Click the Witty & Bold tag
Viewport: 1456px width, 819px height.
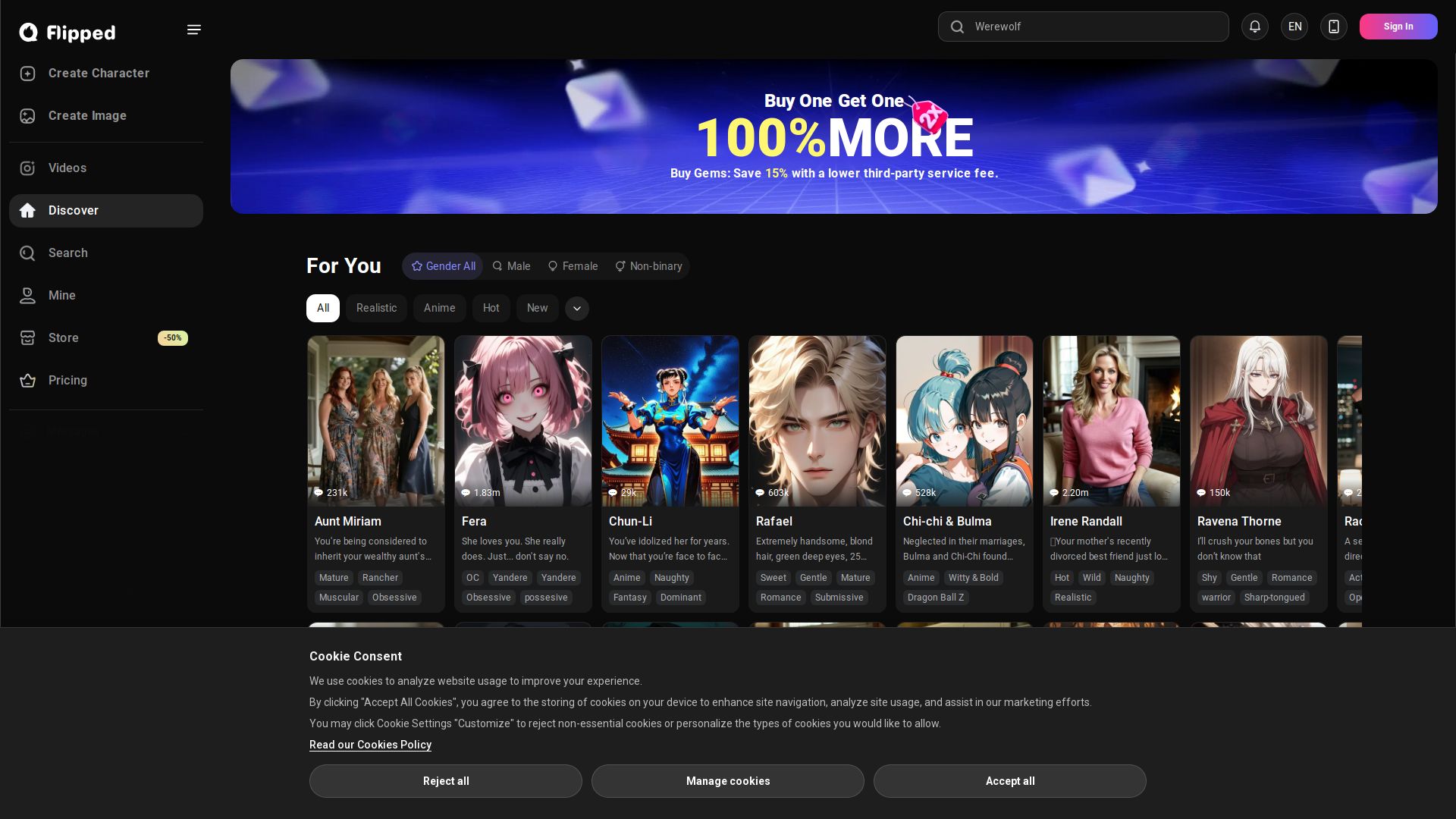click(x=974, y=578)
